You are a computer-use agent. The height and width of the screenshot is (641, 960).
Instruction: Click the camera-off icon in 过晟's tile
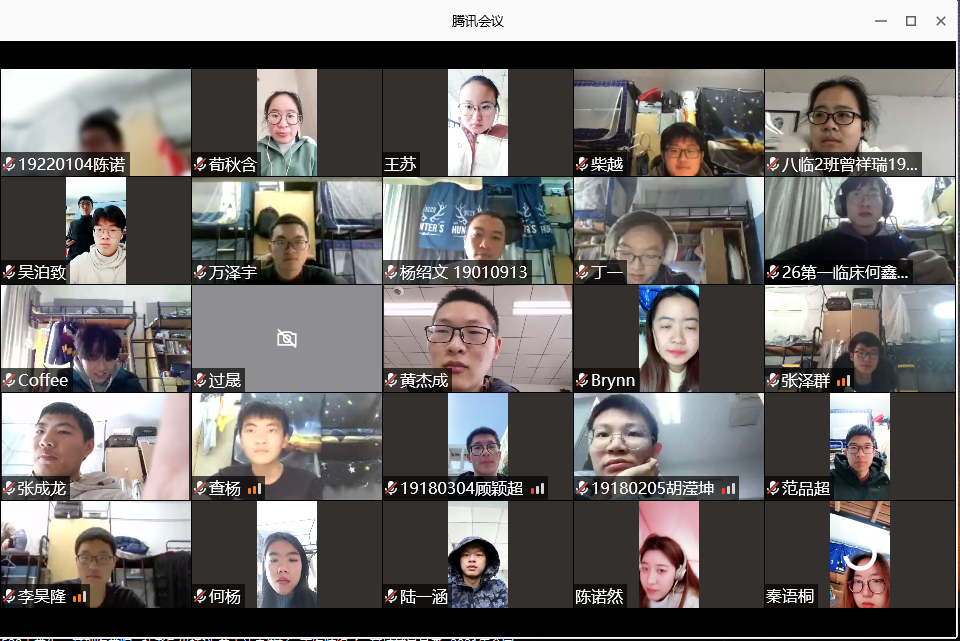point(287,338)
